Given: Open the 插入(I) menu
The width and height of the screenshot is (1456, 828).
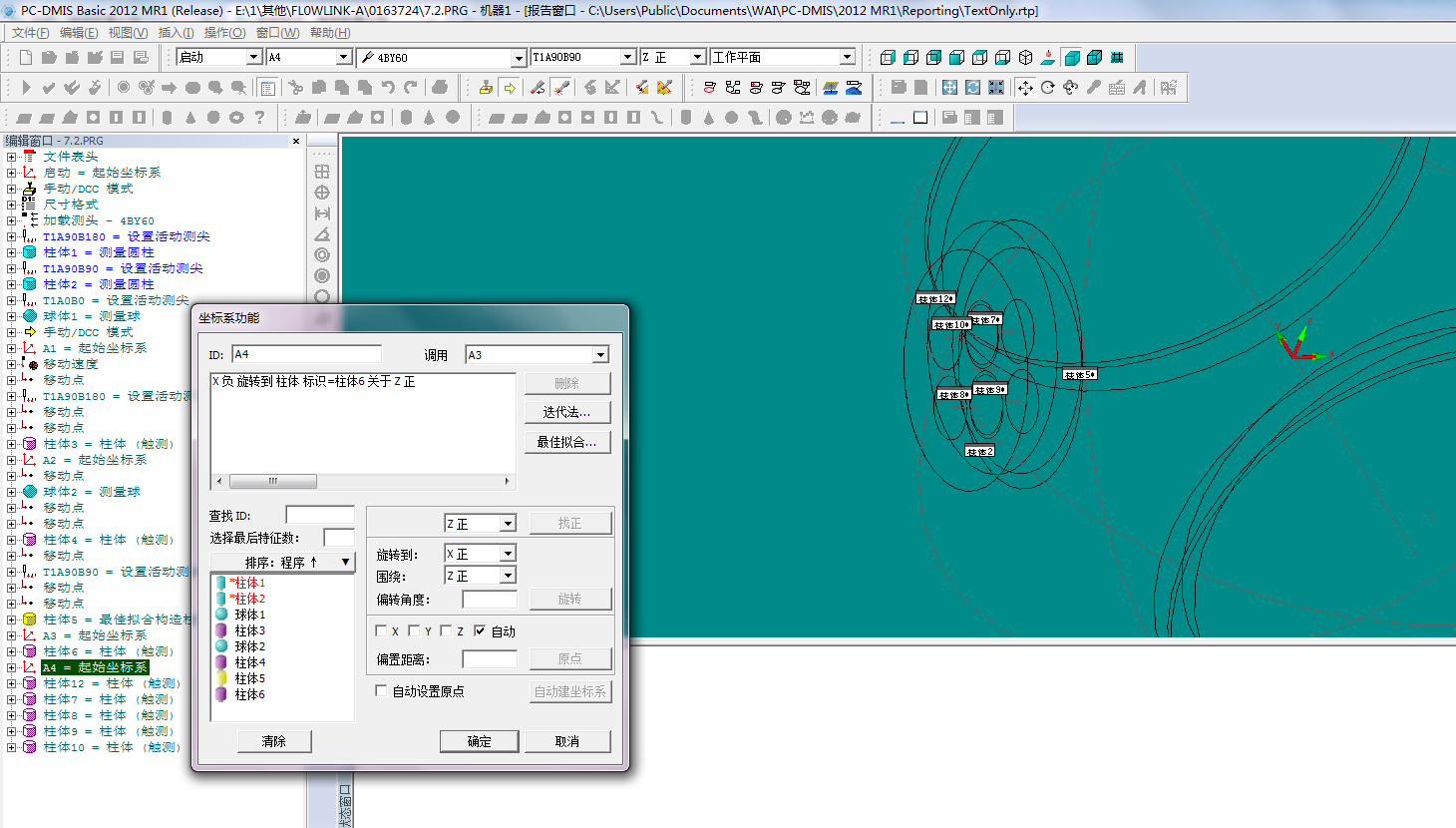Looking at the screenshot, I should click(x=177, y=33).
